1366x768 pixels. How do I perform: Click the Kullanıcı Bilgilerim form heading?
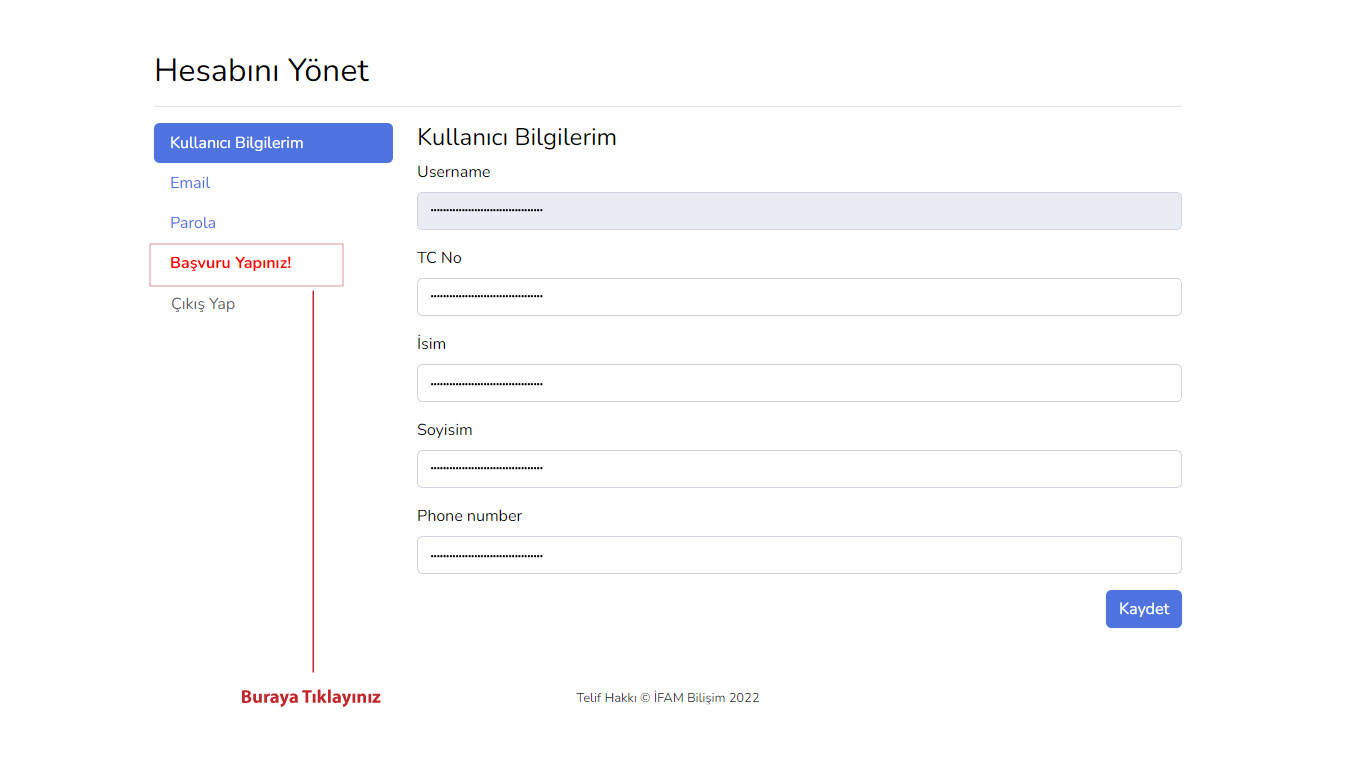(x=517, y=137)
